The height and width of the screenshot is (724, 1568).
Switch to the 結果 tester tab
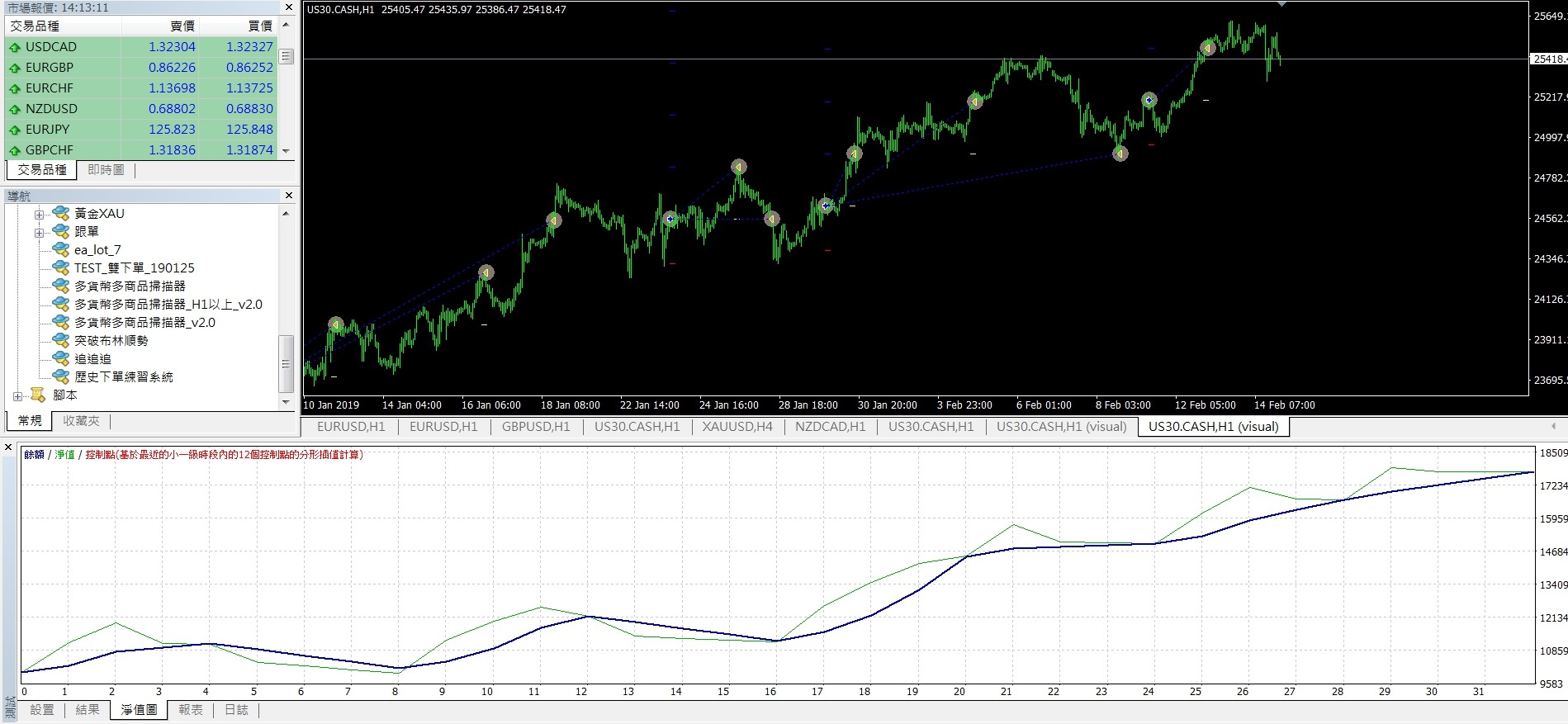(88, 710)
